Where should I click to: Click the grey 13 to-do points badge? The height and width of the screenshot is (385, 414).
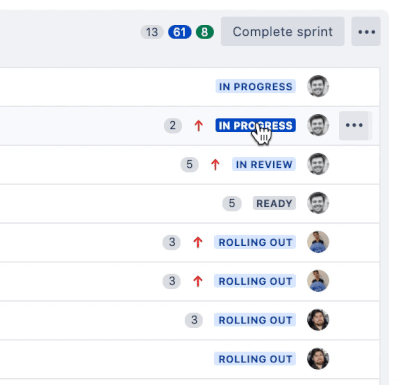[x=152, y=32]
